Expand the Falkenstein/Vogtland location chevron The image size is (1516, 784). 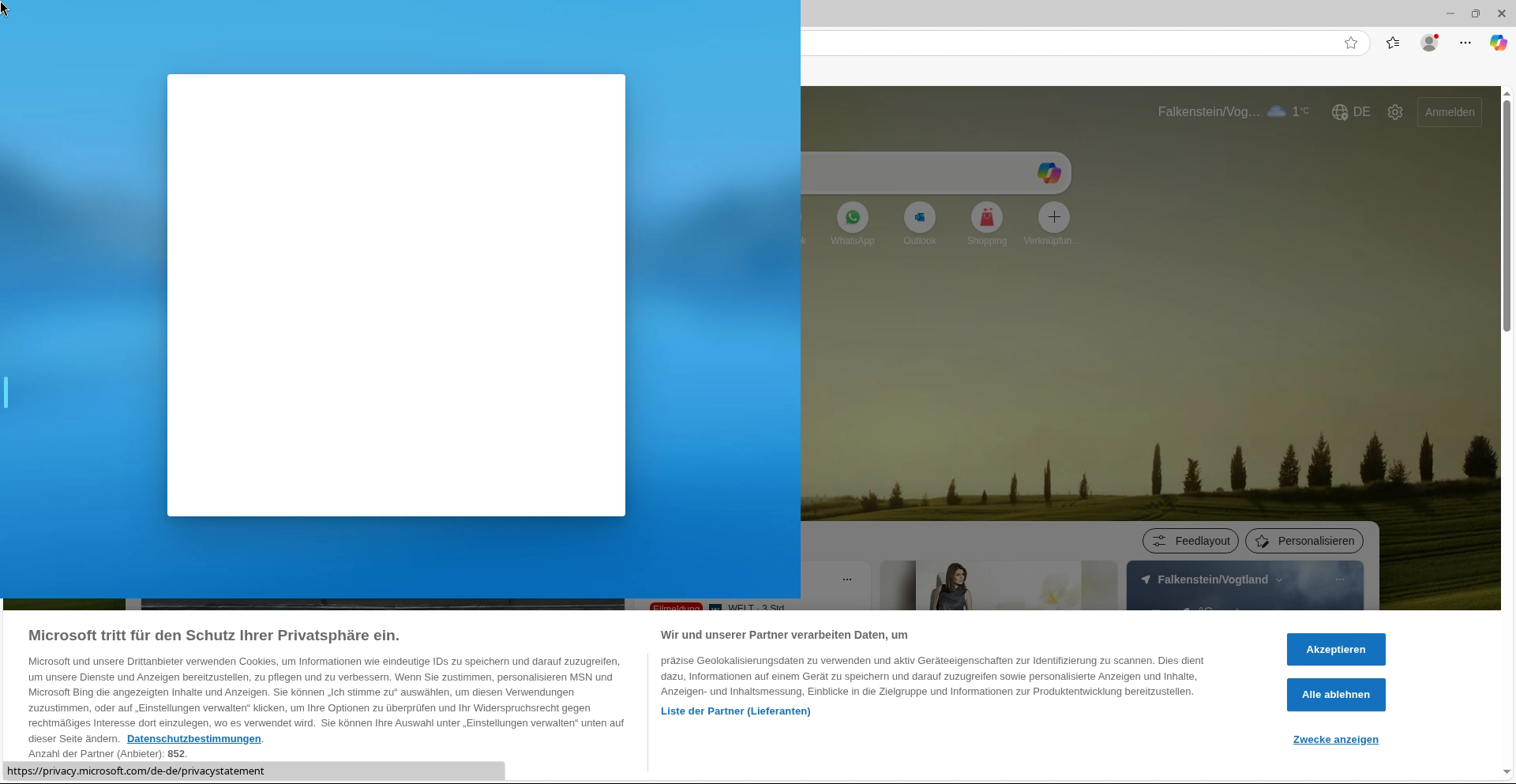coord(1279,580)
